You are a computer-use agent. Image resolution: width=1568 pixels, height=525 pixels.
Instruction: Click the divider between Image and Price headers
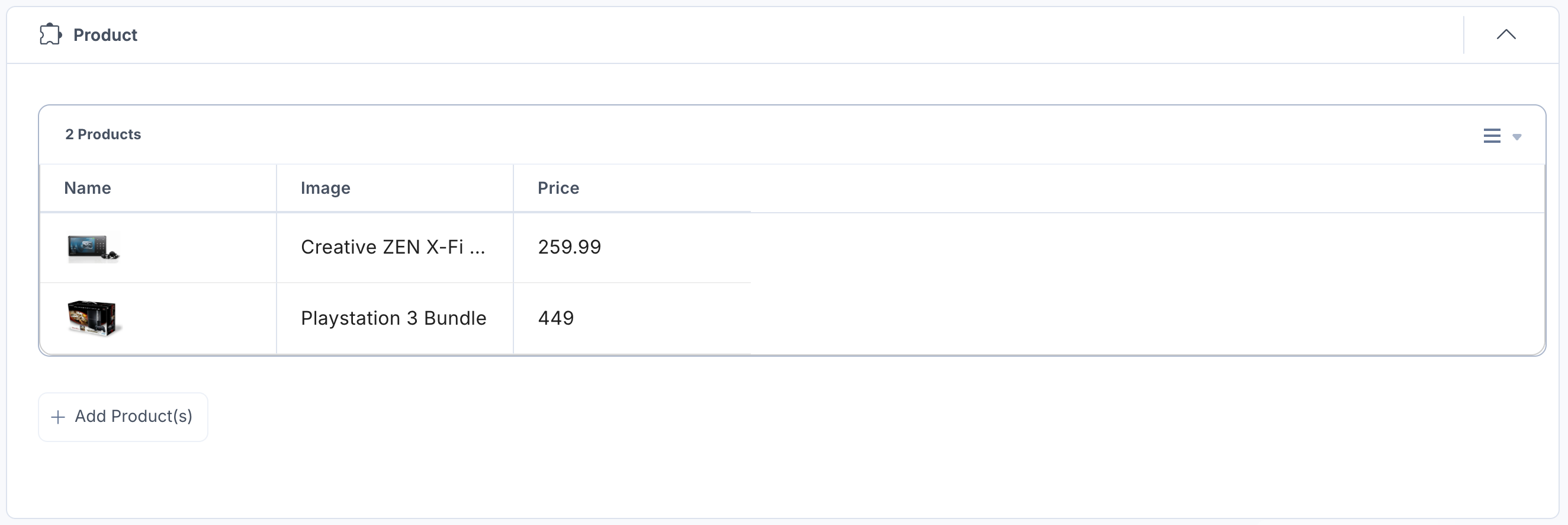513,188
